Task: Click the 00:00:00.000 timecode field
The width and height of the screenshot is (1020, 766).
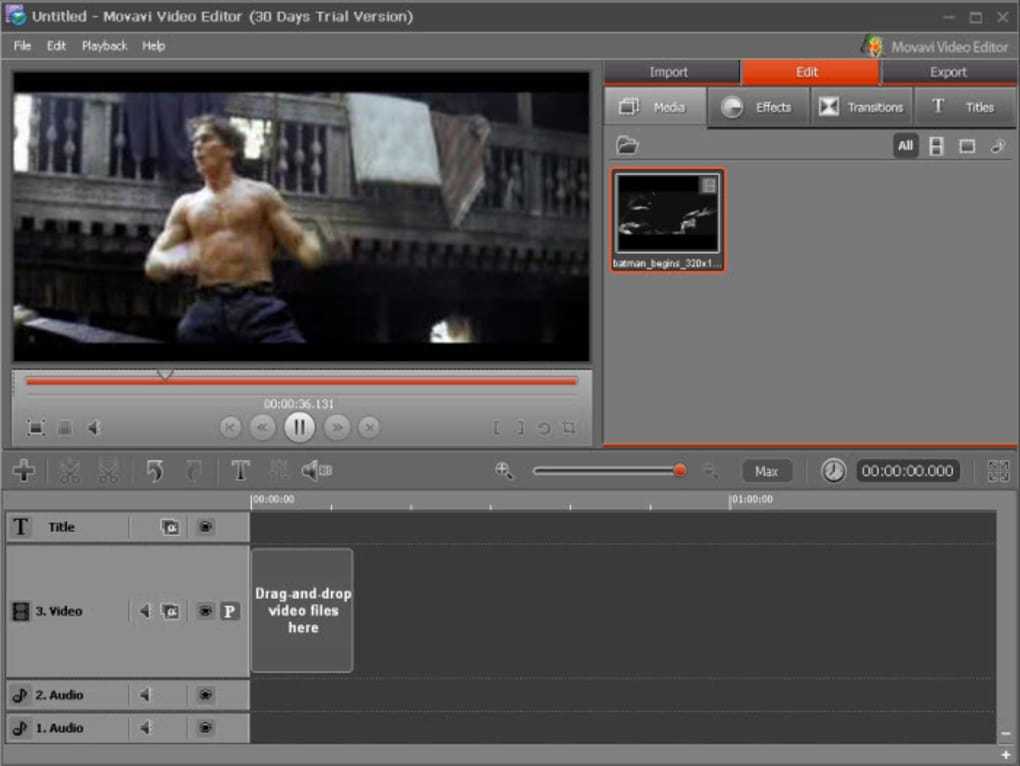Action: [907, 471]
